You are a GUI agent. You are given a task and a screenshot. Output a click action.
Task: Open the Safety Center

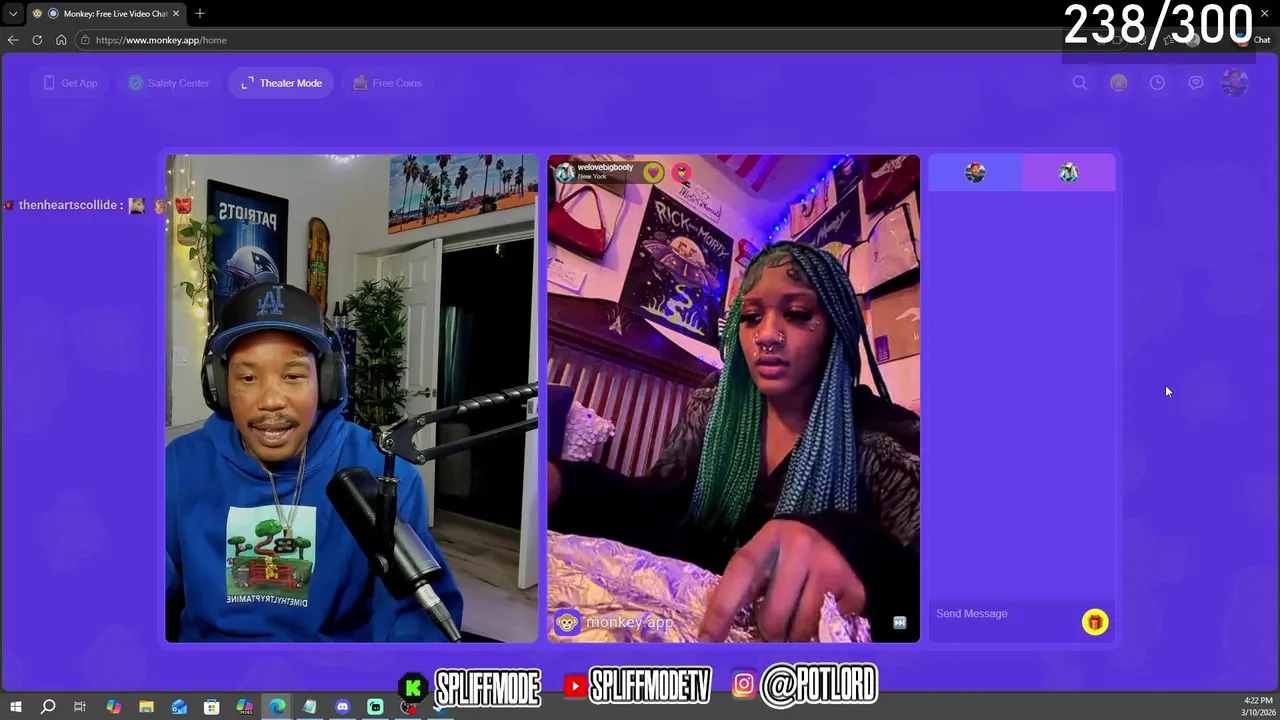pos(169,83)
